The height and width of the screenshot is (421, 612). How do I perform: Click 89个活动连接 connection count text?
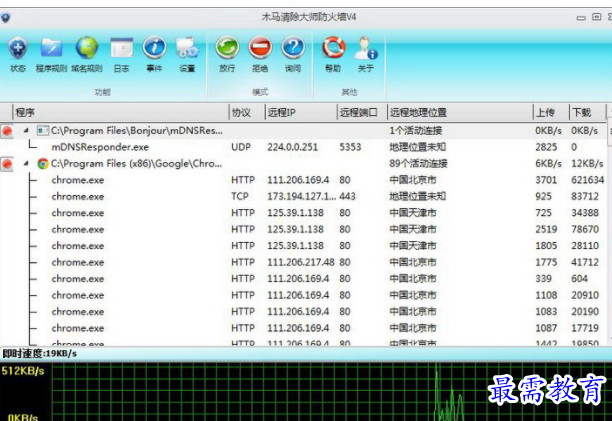tap(418, 163)
